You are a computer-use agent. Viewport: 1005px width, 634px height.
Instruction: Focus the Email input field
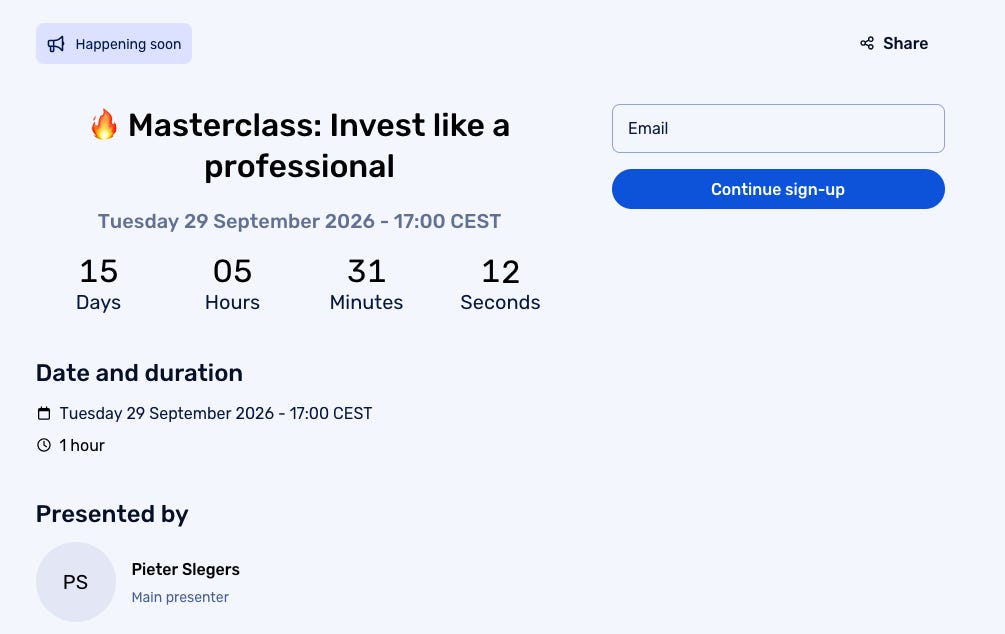778,128
